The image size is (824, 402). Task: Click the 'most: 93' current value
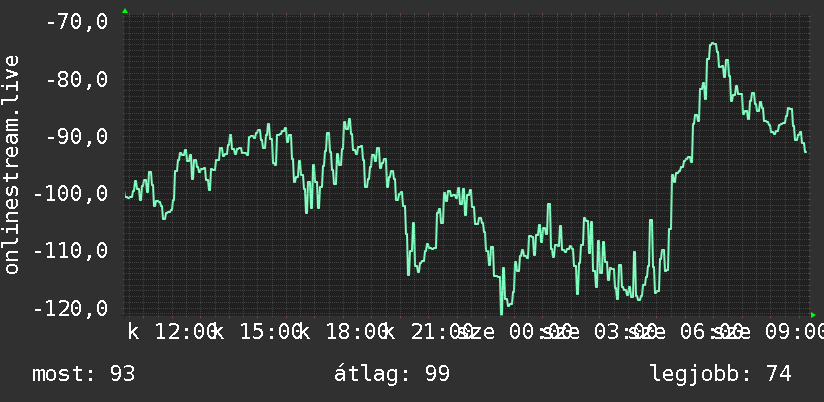pos(84,374)
